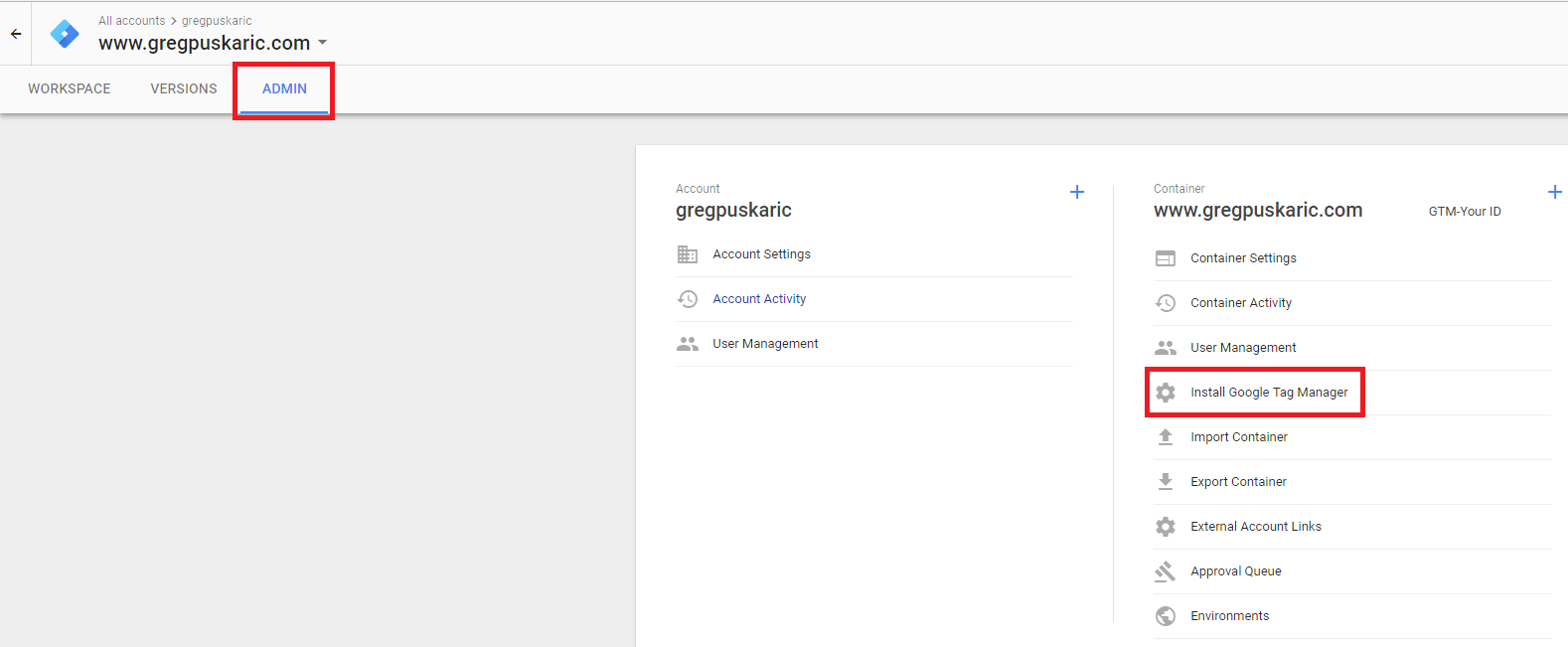
Task: Click the container User Management people icon
Action: coord(1166,348)
